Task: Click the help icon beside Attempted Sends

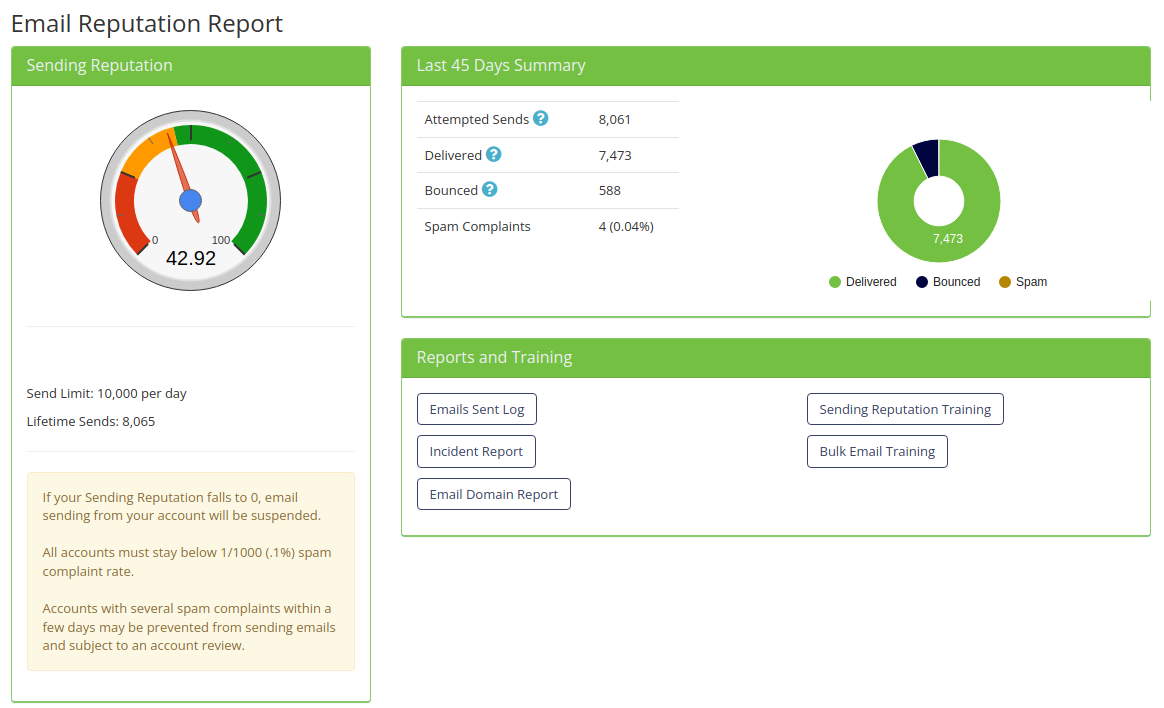Action: pos(540,118)
